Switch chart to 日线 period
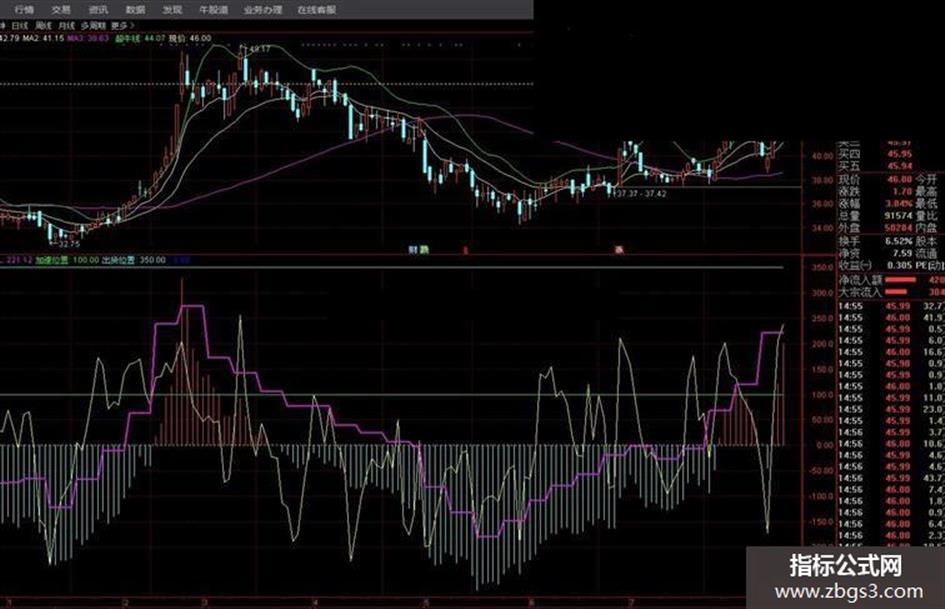The width and height of the screenshot is (945, 609). point(20,26)
